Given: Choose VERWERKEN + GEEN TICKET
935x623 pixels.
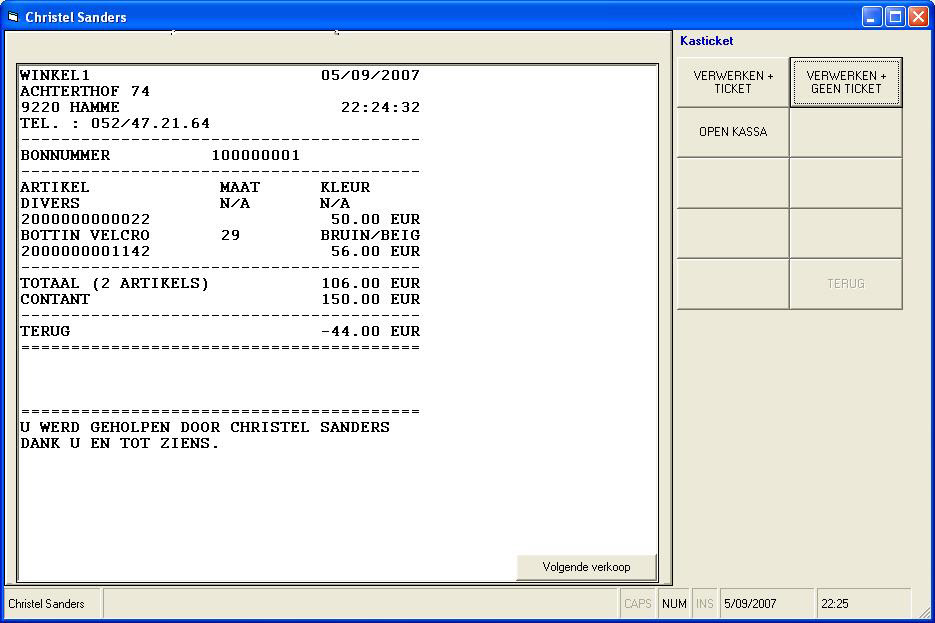Looking at the screenshot, I should [x=846, y=82].
